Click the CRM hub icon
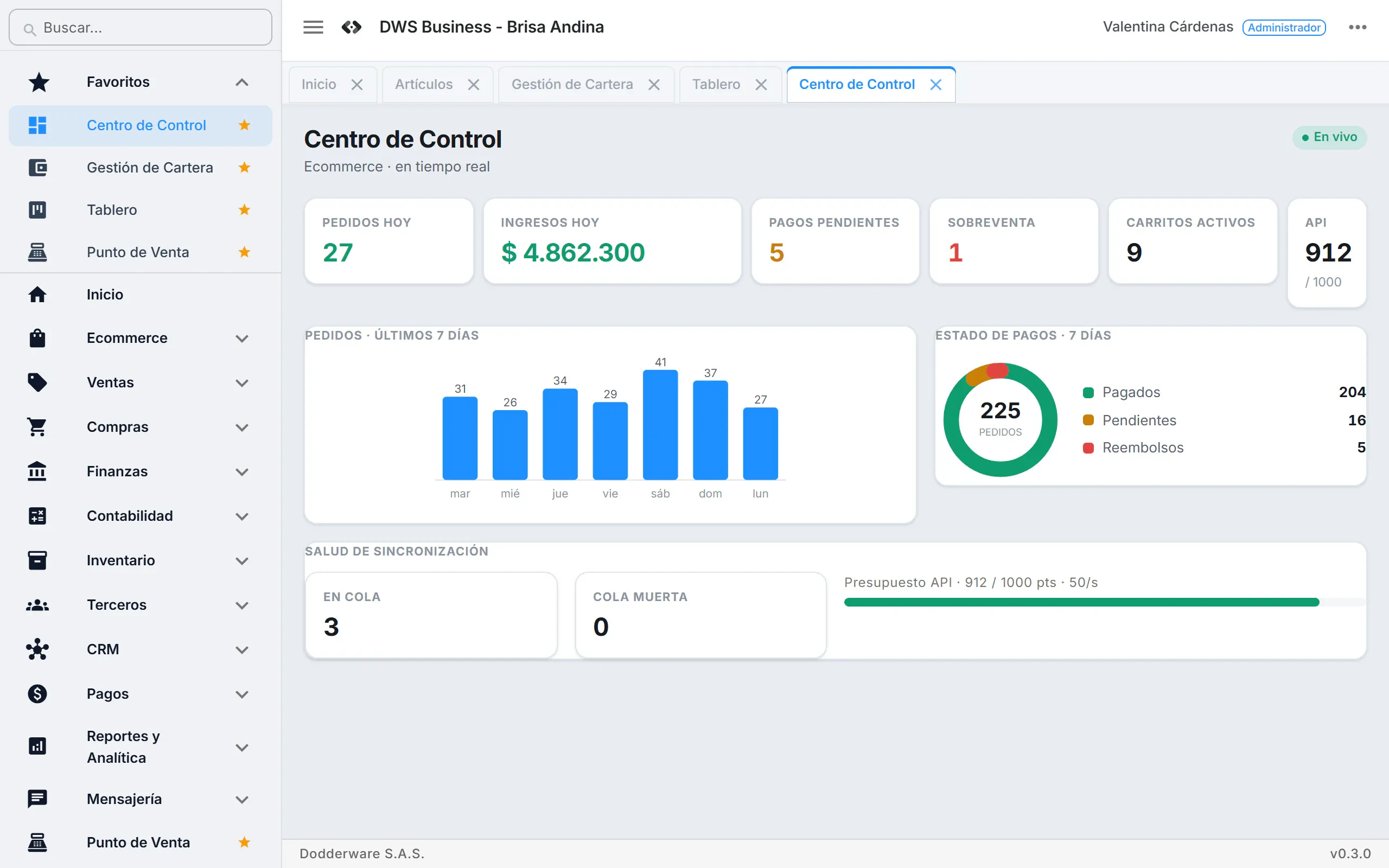The image size is (1389, 868). (37, 649)
